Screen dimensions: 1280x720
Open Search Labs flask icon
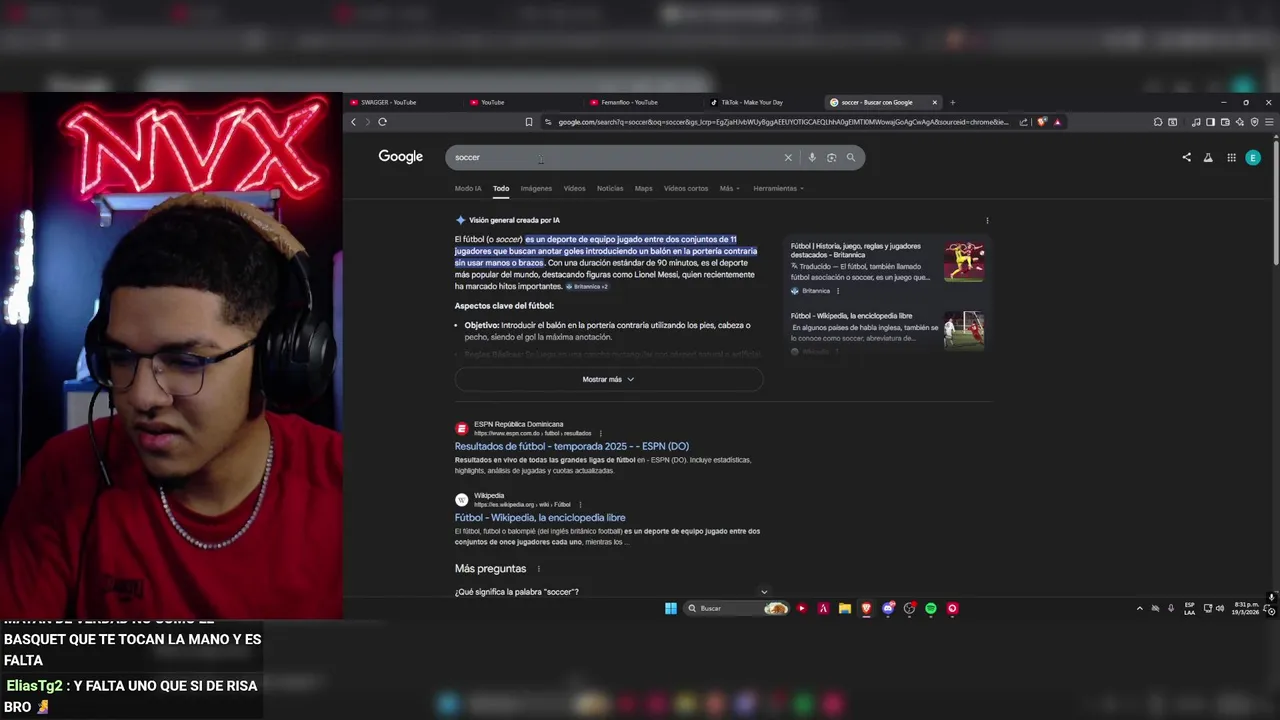click(1208, 157)
